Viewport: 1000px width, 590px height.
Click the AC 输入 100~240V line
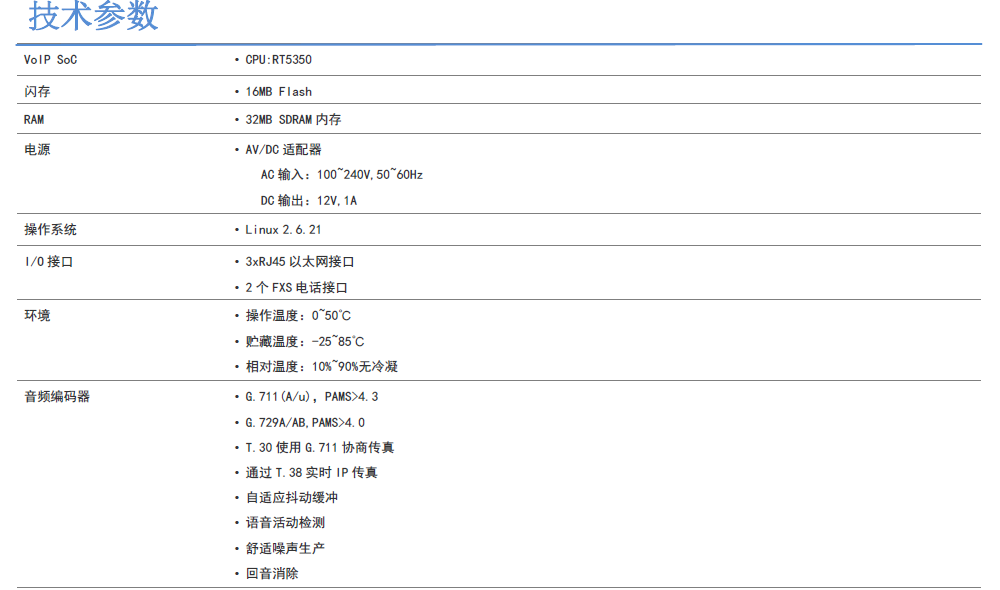341,175
